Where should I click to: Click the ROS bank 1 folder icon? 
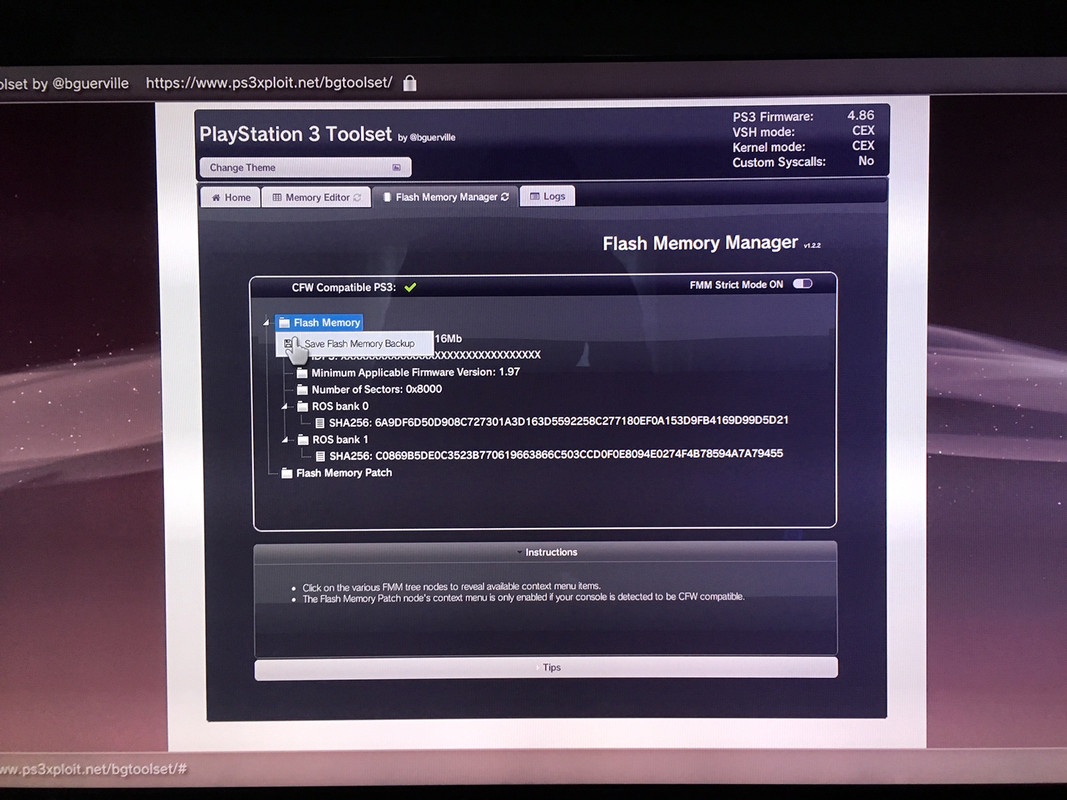coord(303,439)
